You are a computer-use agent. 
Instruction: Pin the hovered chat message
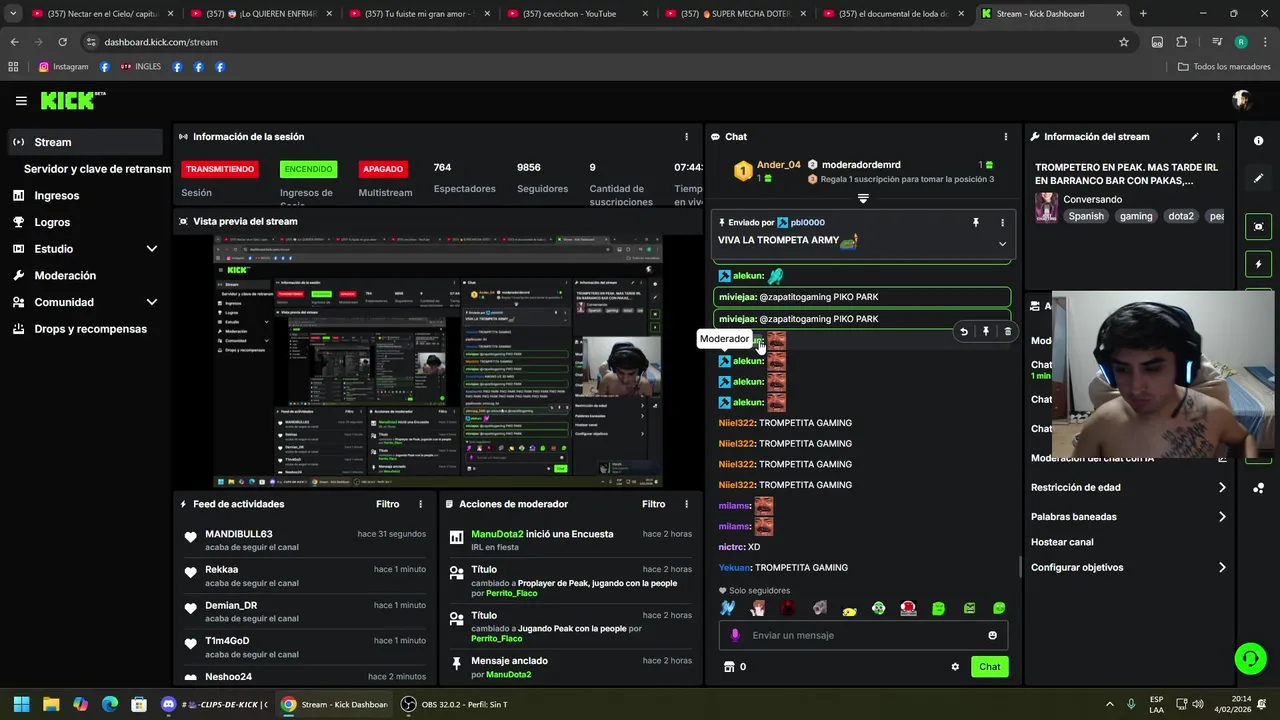986,332
